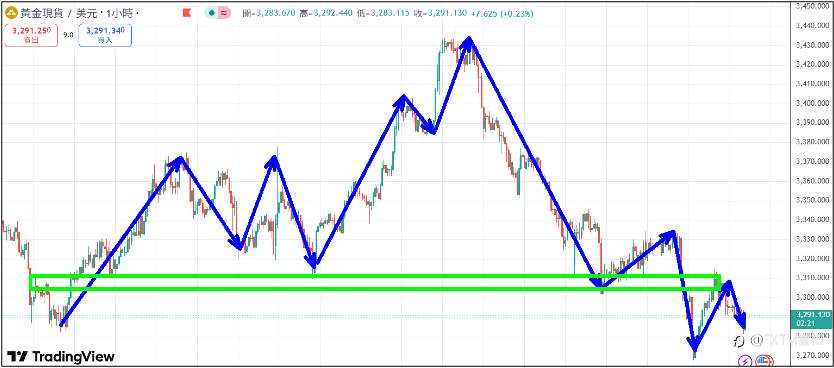The image size is (834, 368).
Task: Click the close value 3,291.130 in legend
Action: point(446,14)
